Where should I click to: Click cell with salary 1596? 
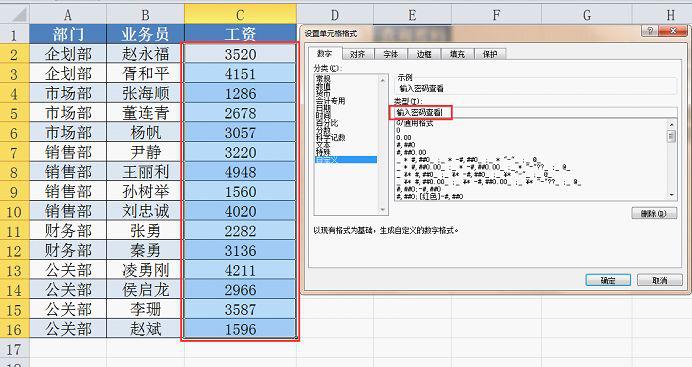[240, 329]
